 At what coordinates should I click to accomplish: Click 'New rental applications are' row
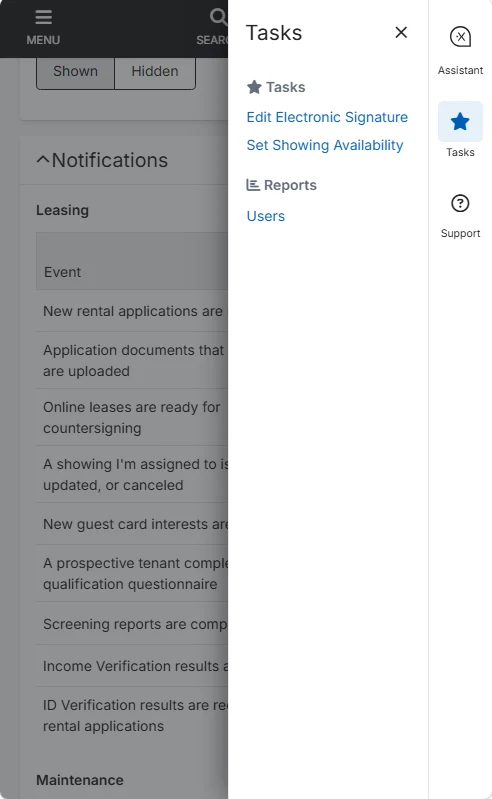click(132, 311)
